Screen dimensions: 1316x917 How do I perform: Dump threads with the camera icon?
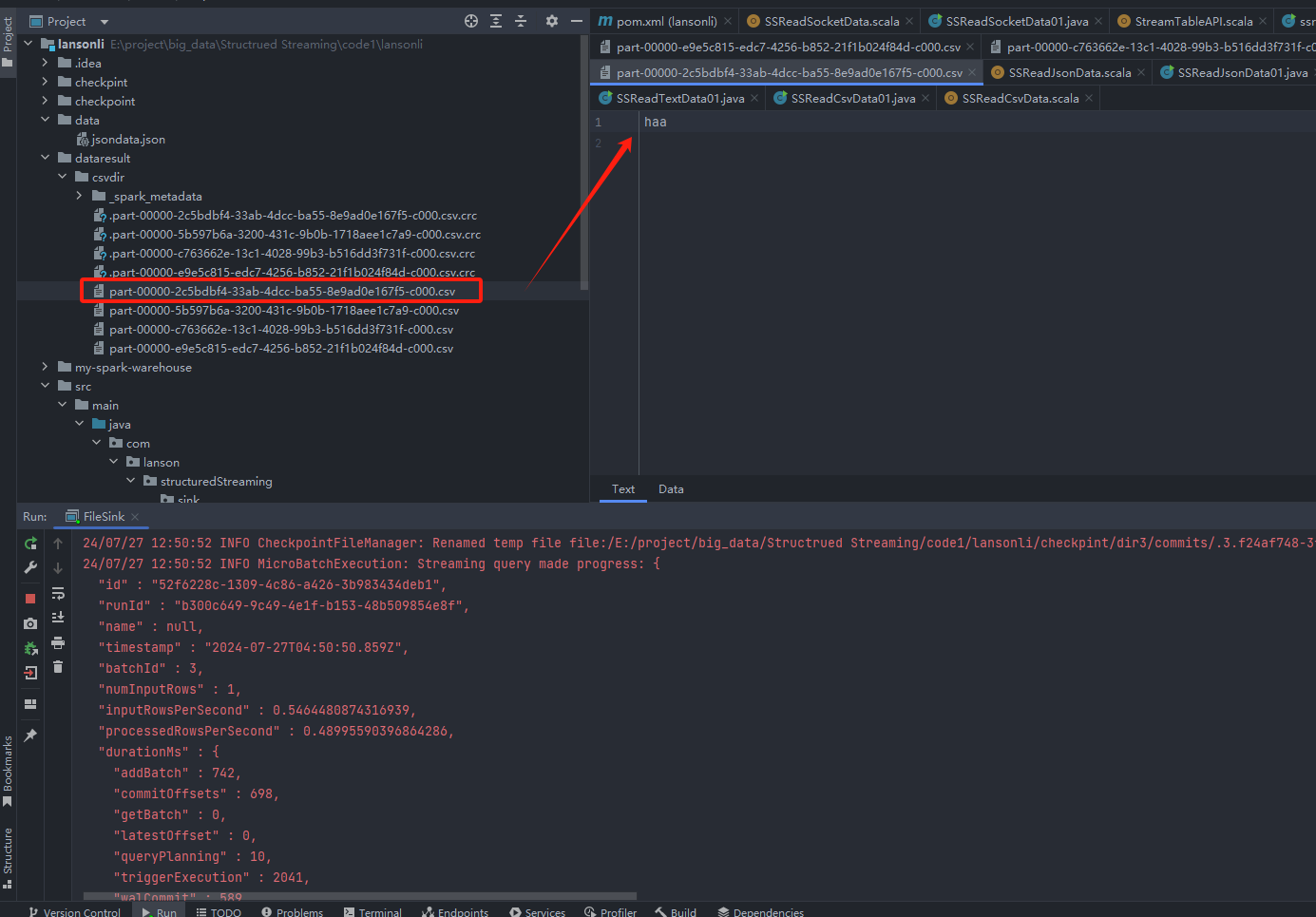(x=30, y=623)
